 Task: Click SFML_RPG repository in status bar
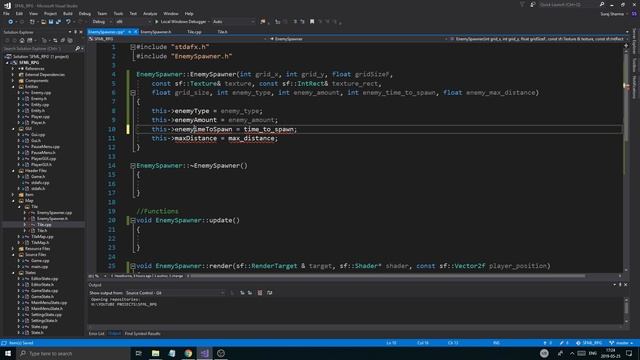click(589, 343)
